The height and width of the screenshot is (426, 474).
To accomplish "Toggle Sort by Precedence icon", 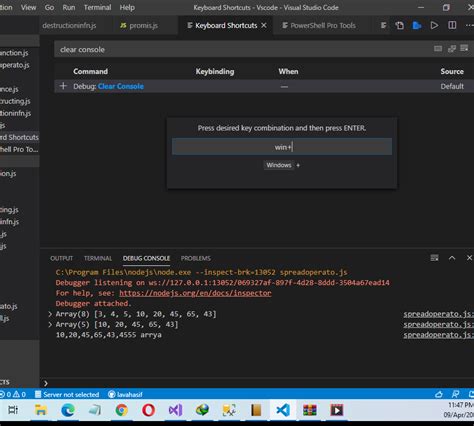I will tap(452, 49).
